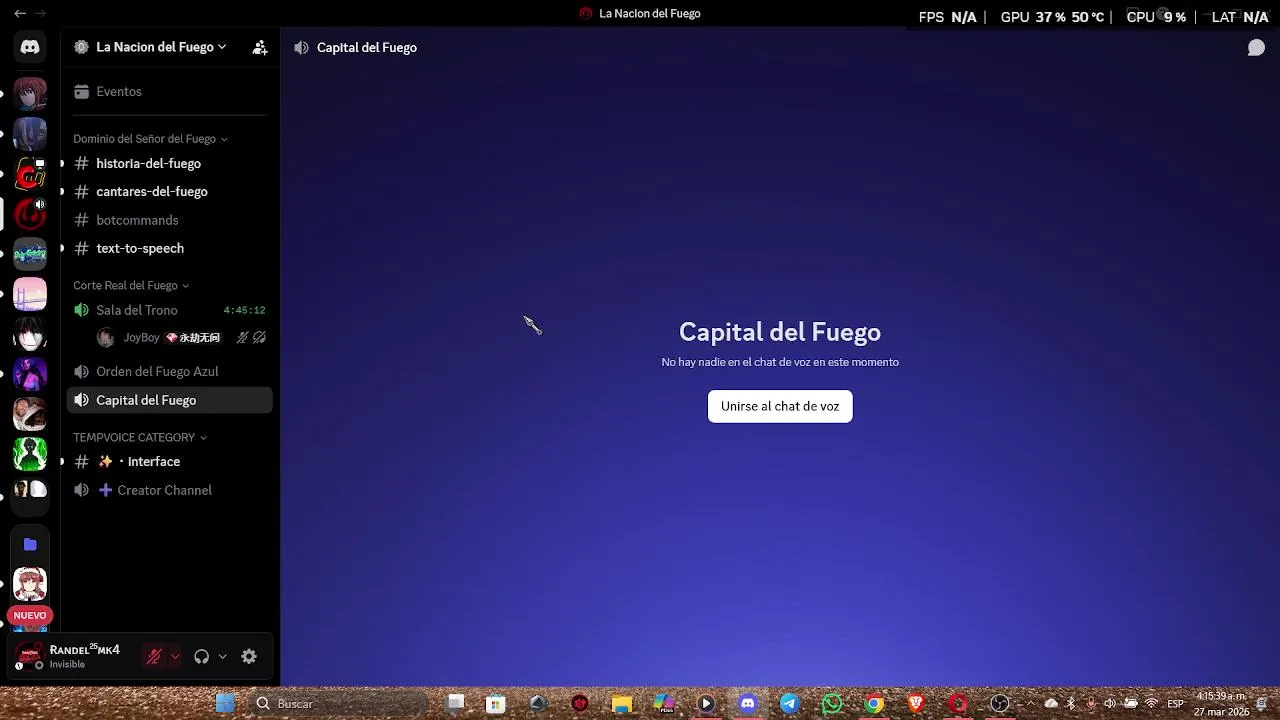Open user settings gear icon
The width and height of the screenshot is (1280, 720).
pos(249,656)
